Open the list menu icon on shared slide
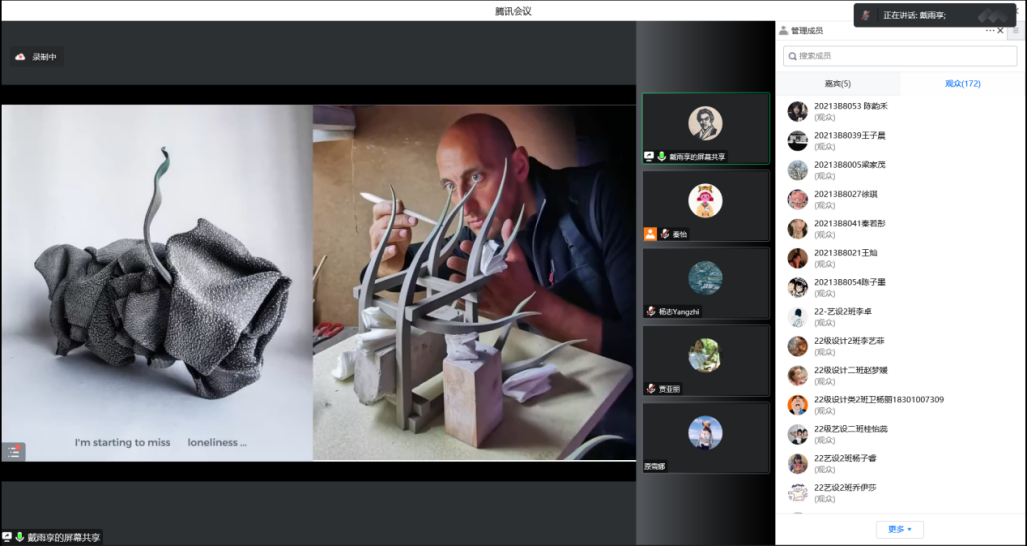Image resolution: width=1027 pixels, height=546 pixels. click(x=13, y=451)
